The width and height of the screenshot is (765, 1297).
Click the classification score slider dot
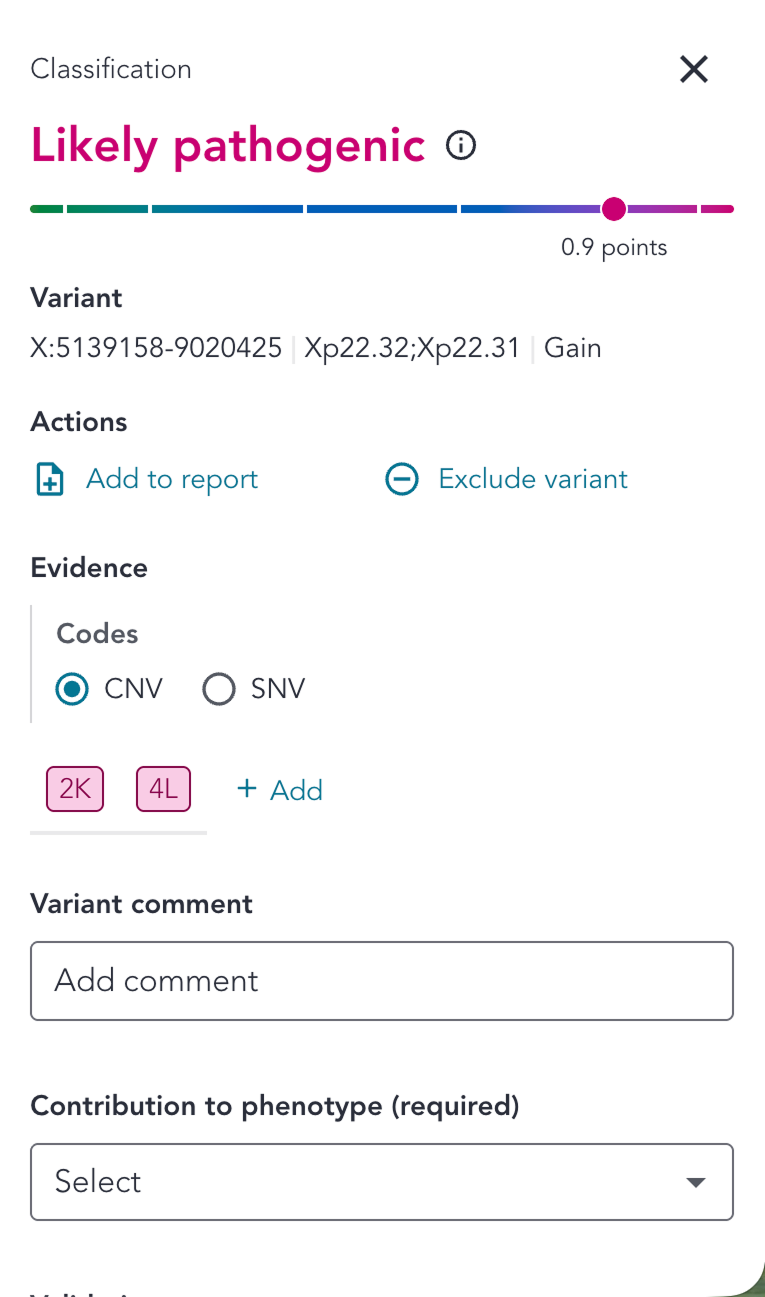[x=614, y=209]
